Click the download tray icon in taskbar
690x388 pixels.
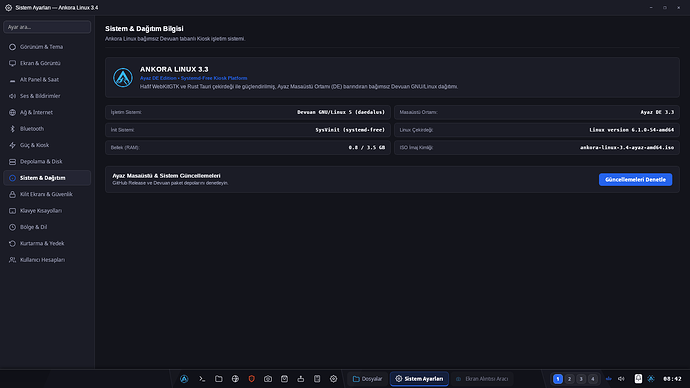coord(301,379)
